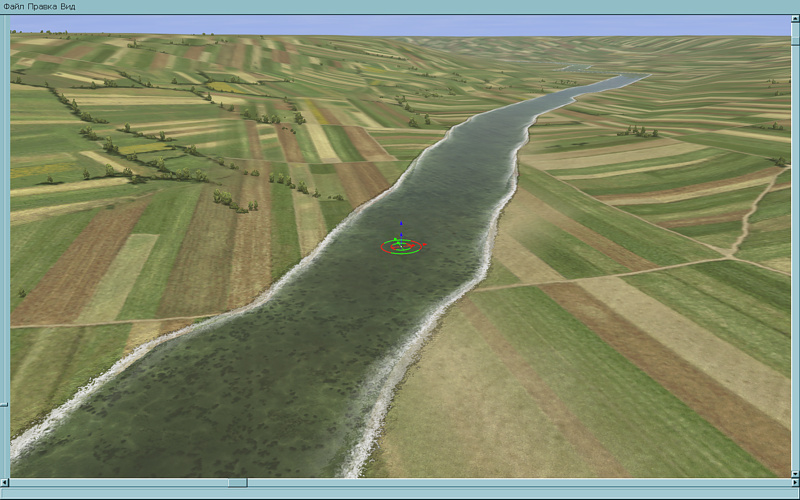Open the Файл menu

click(x=12, y=7)
